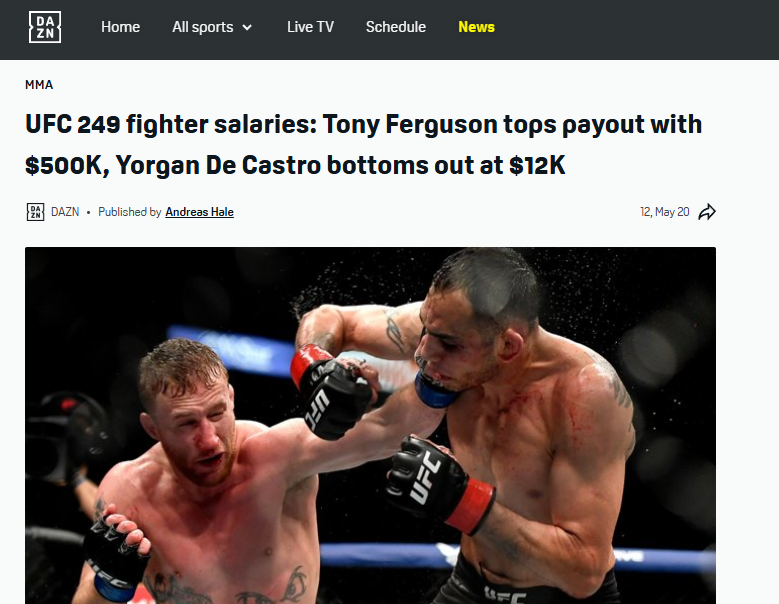Click the MMA category label
The width and height of the screenshot is (779, 604).
(x=39, y=85)
